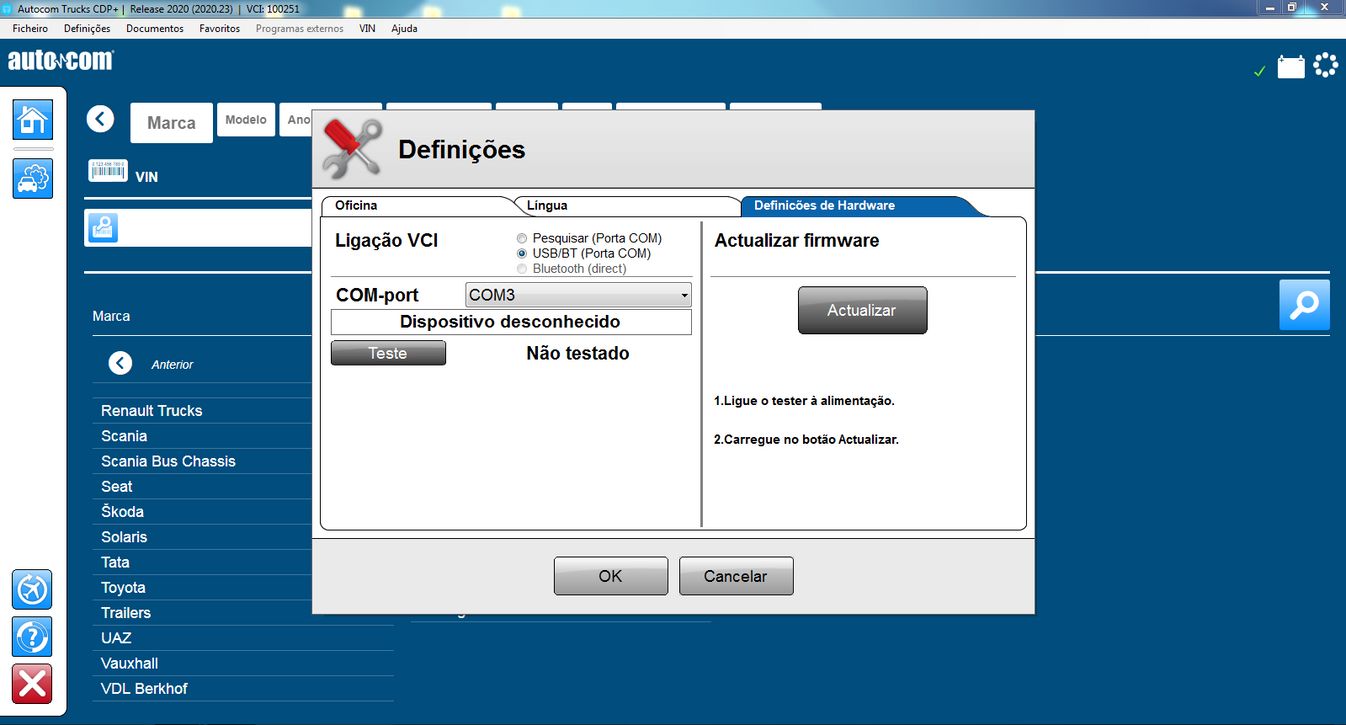The width and height of the screenshot is (1346, 725).
Task: Click the green checkmark status icon top right
Action: pos(1259,71)
